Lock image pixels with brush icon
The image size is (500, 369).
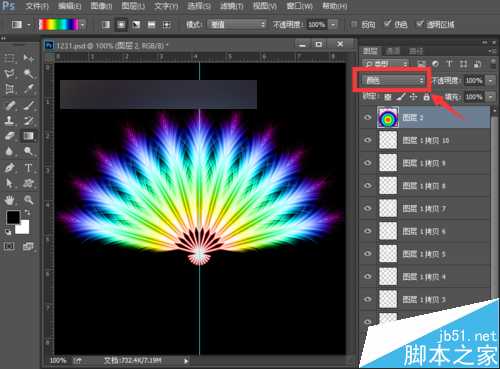[x=401, y=97]
